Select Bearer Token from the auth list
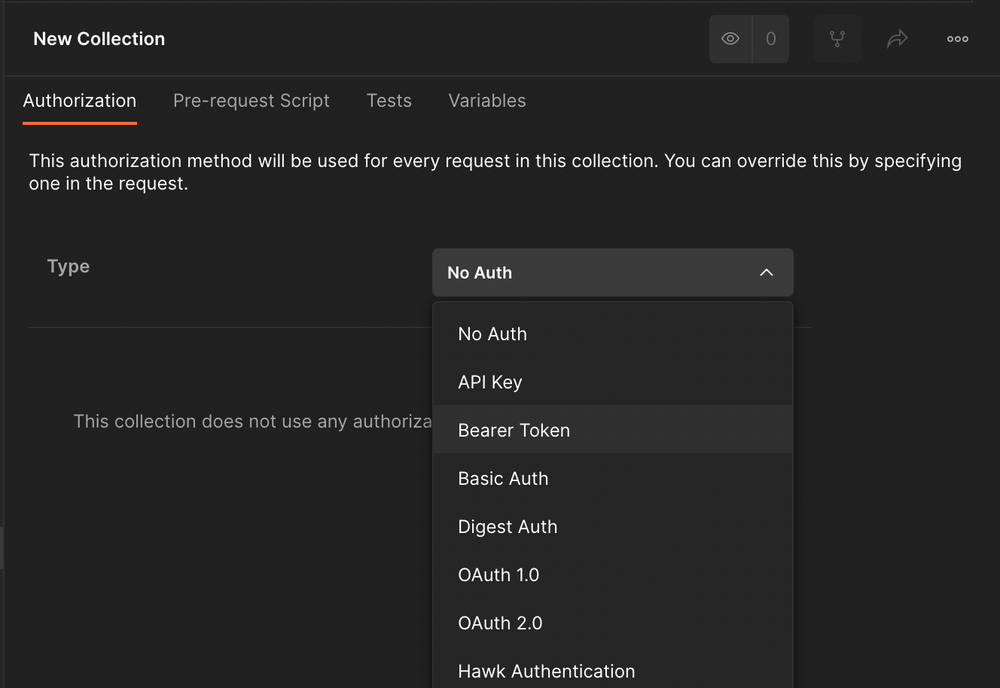This screenshot has height=688, width=1000. [514, 430]
